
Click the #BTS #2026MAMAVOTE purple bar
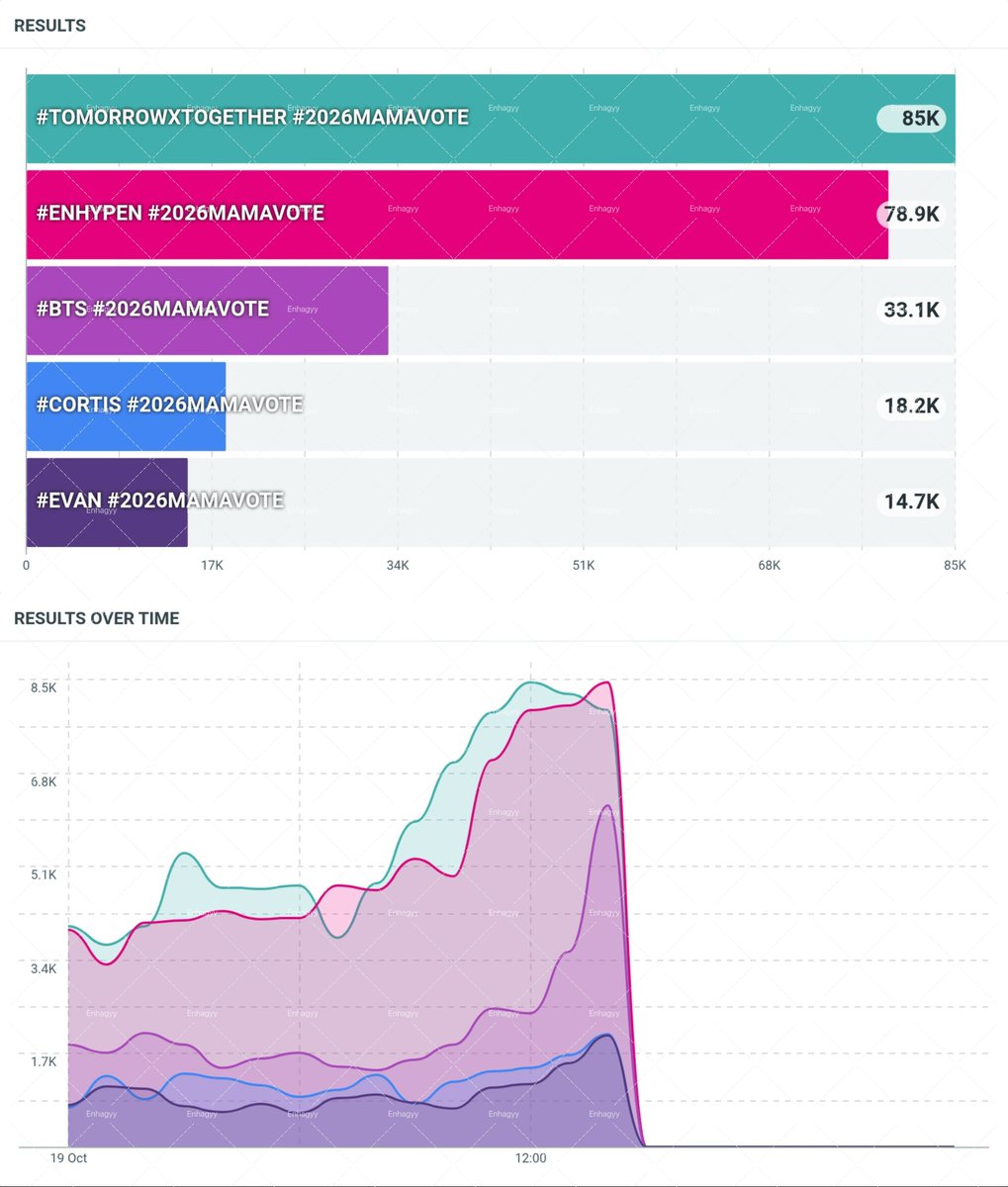pos(207,311)
